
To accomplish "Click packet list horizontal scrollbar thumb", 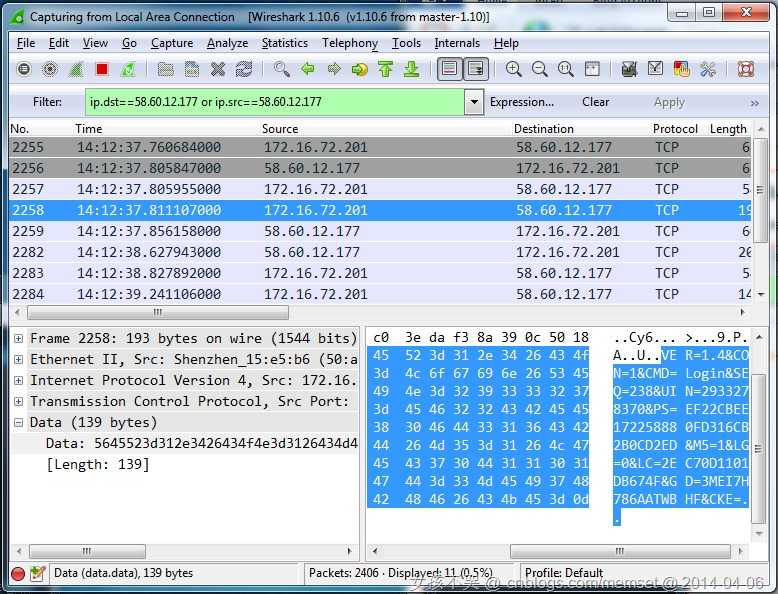I will (x=158, y=313).
